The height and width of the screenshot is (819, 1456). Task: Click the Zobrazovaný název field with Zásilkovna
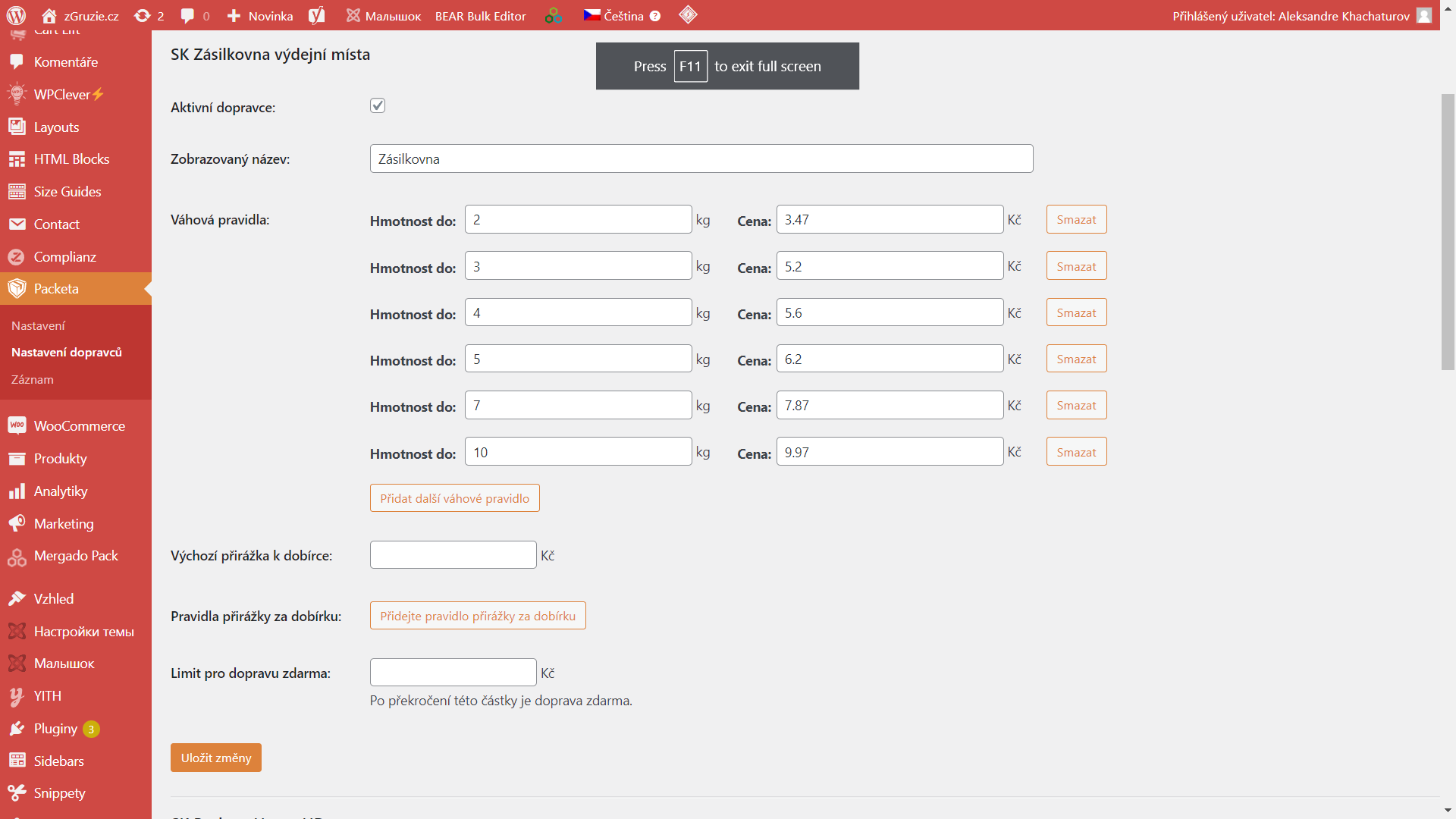pos(701,158)
